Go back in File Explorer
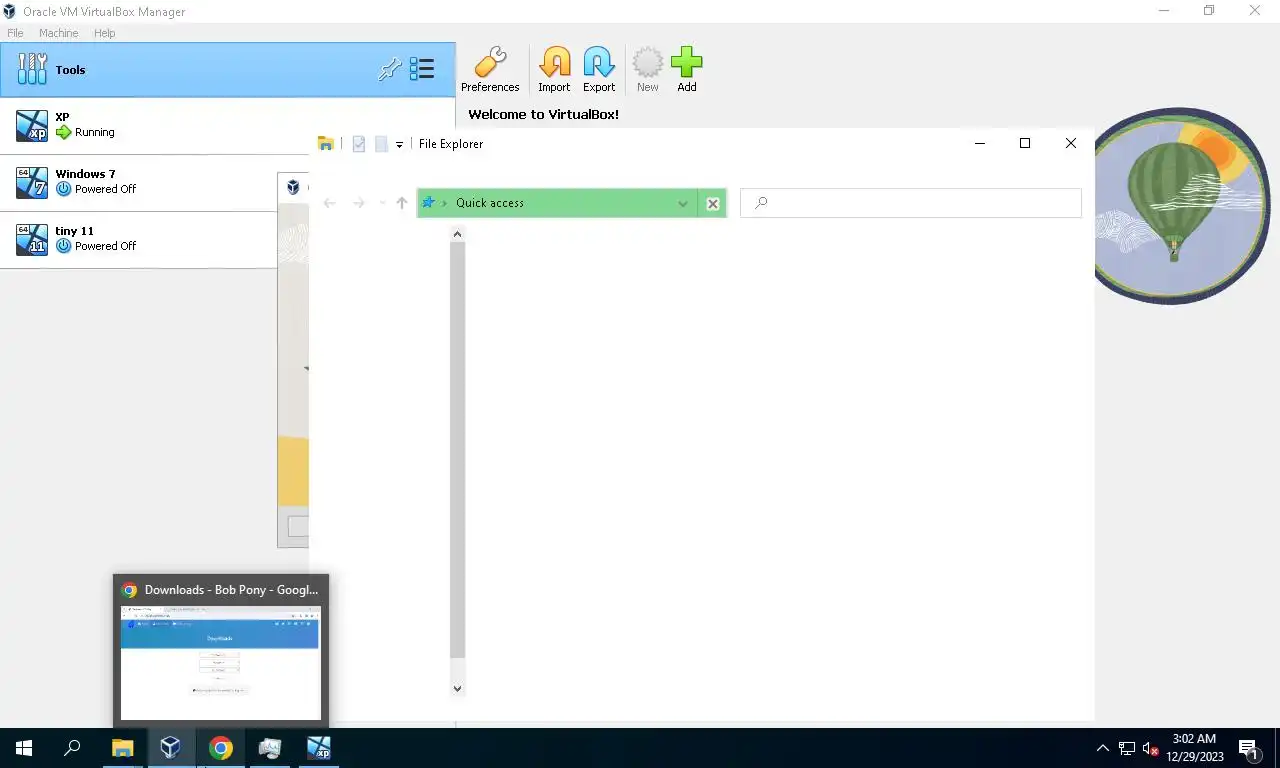1280x768 pixels. pos(329,203)
